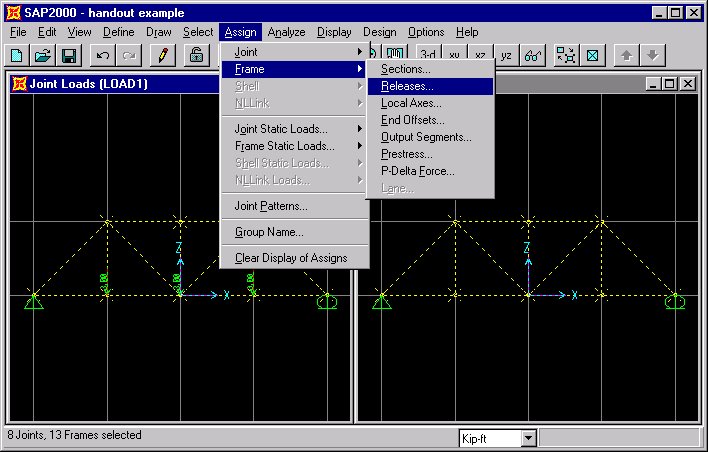Expand Frame Static Loads submenu
Viewport: 708px width, 452px height.
click(294, 146)
